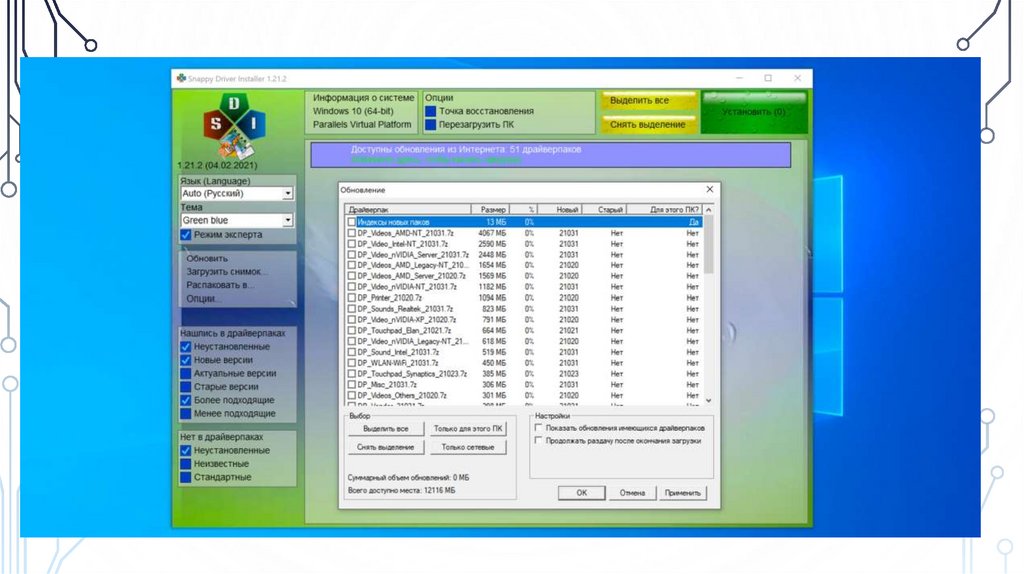Click Только сетевые button
The width and height of the screenshot is (1024, 574).
tap(468, 447)
